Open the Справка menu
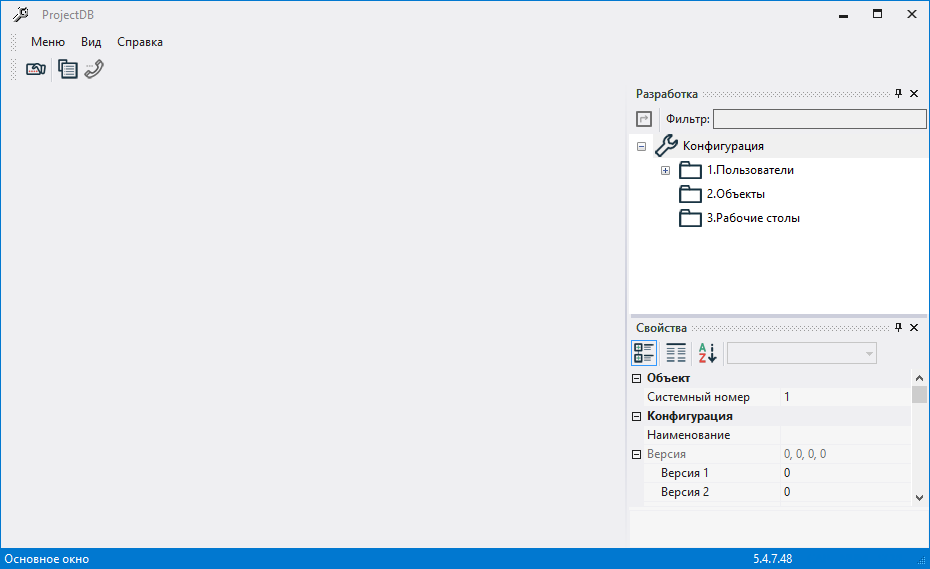The height and width of the screenshot is (569, 930). 140,42
